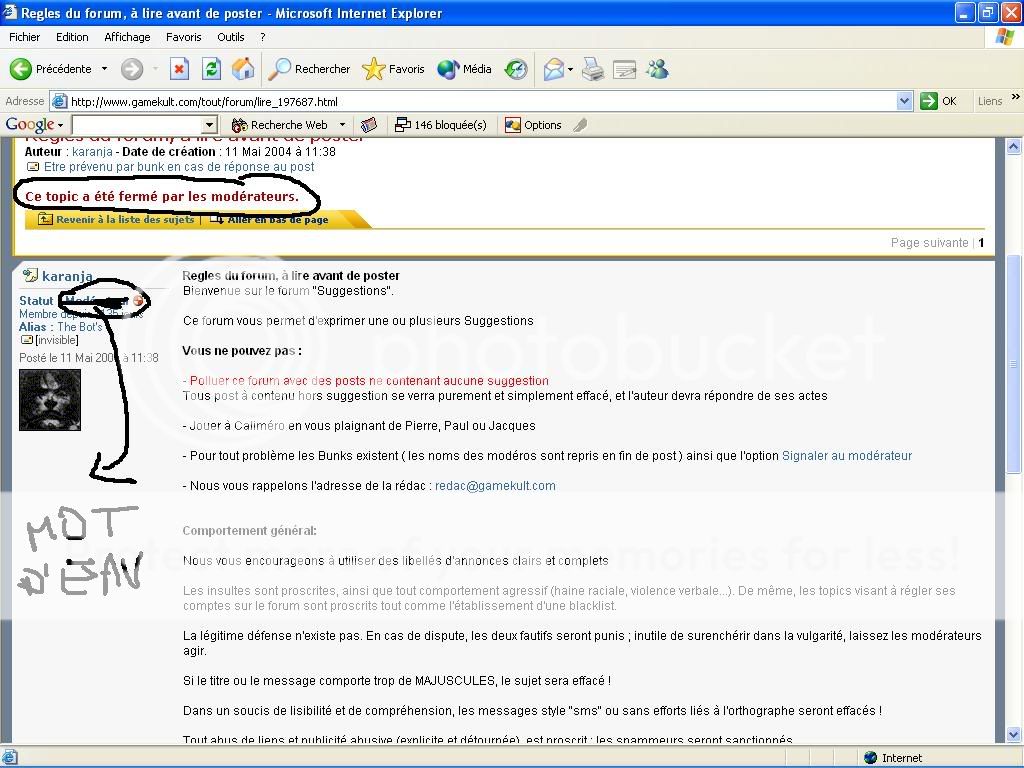Click the OK go button
The width and height of the screenshot is (1024, 768).
tap(939, 101)
